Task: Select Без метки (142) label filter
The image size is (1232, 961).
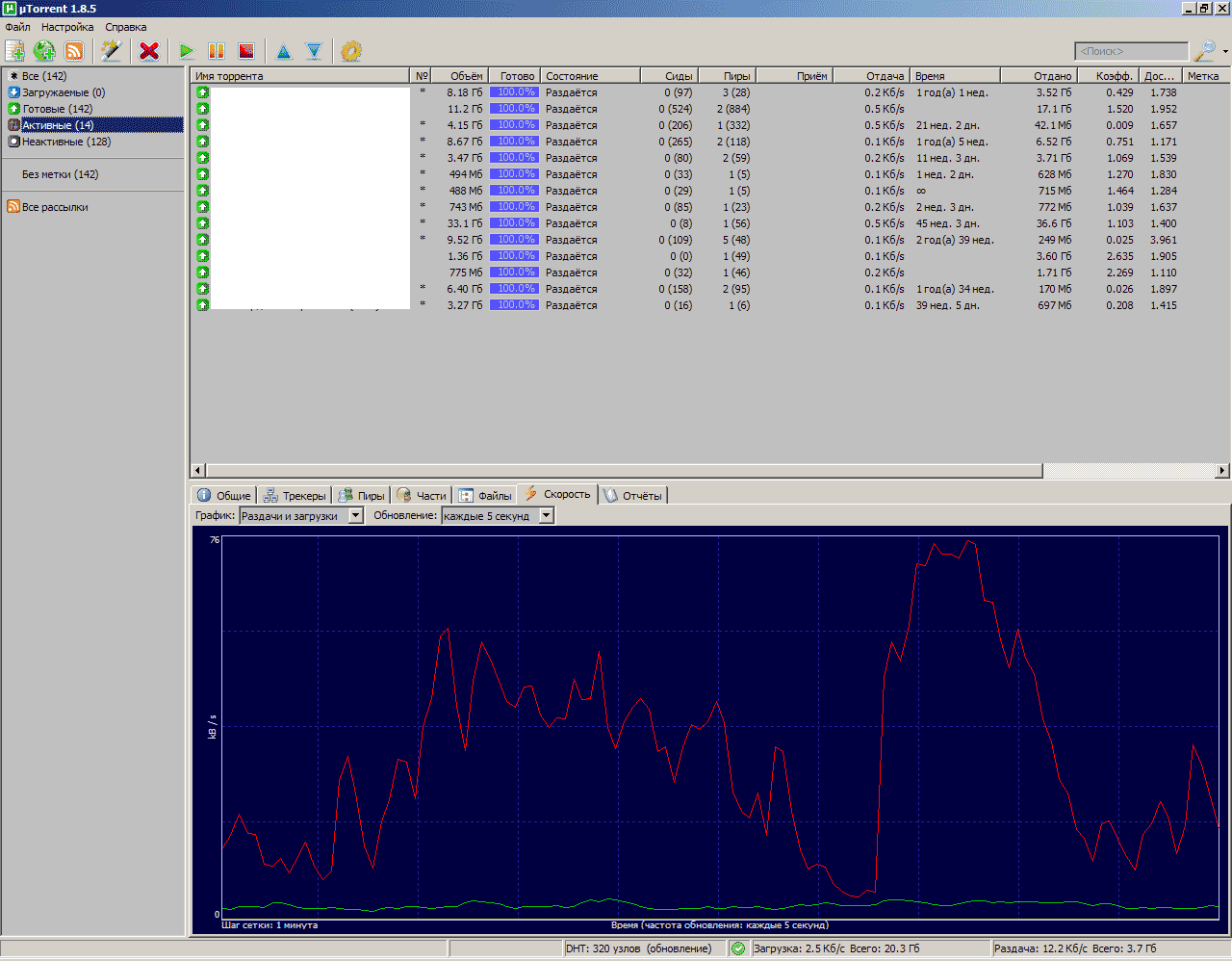Action: click(60, 174)
